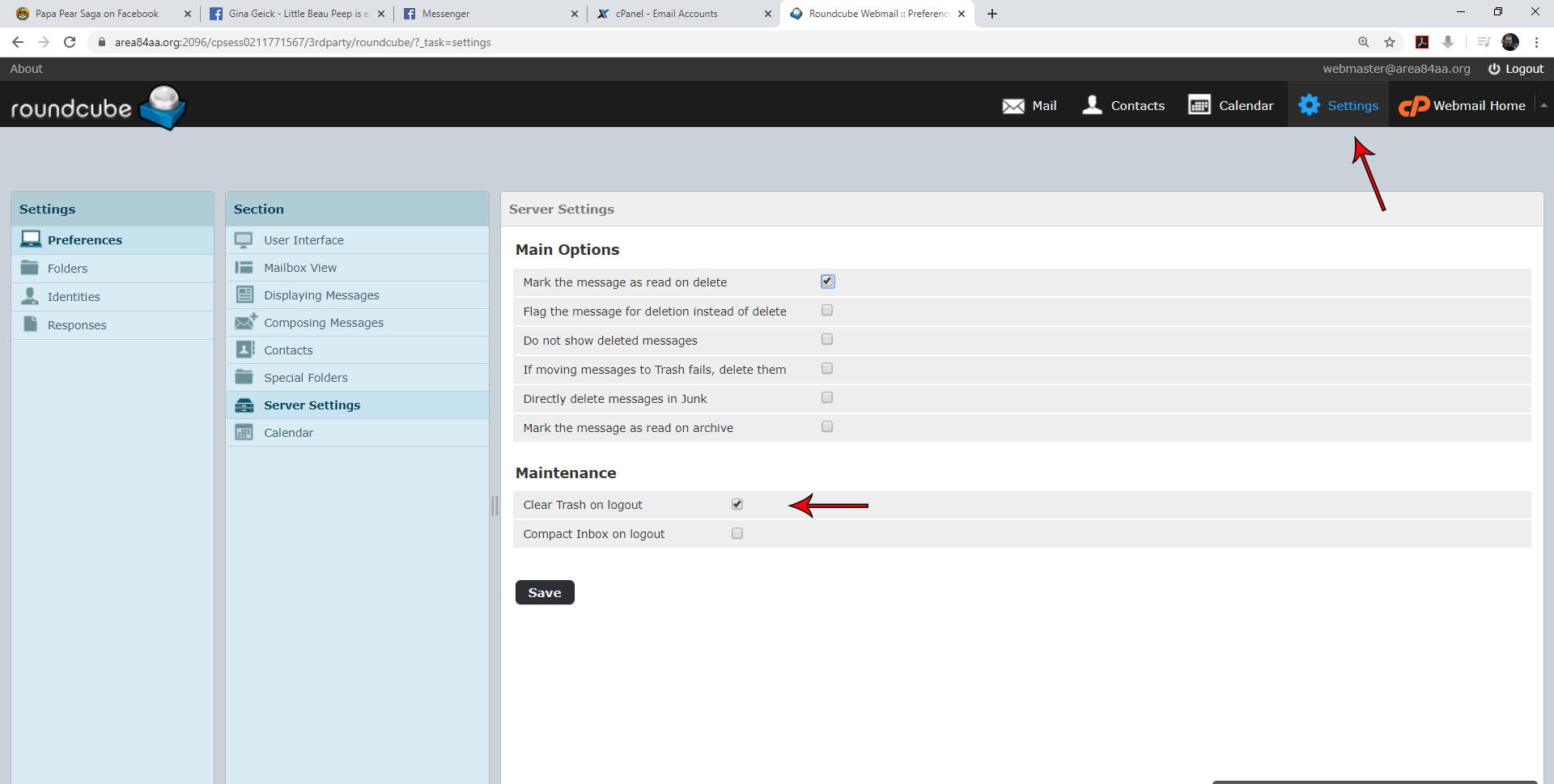
Task: Disable Clear Trash on logout
Action: tap(737, 505)
